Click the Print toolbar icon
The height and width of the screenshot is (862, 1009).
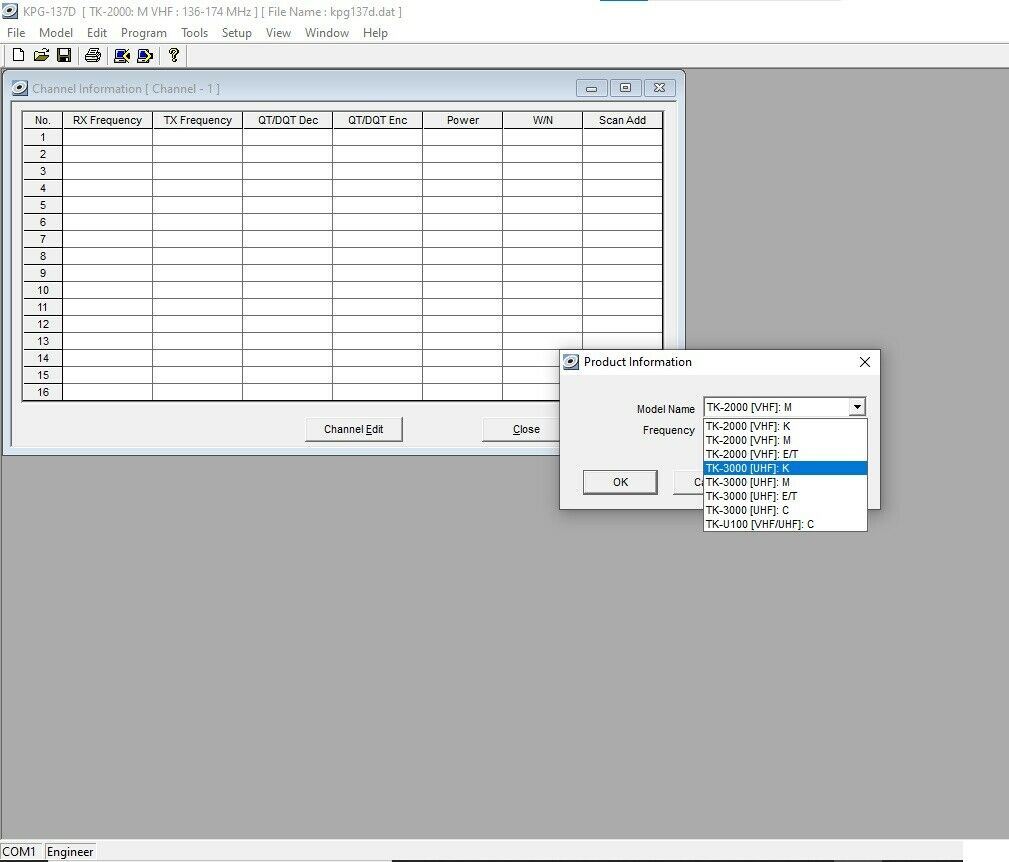(x=93, y=55)
